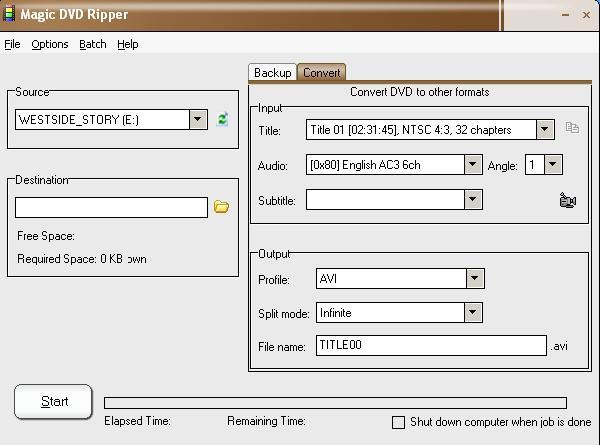600x445 pixels.
Task: Close the Magic DVD Ripper window
Action: [586, 15]
